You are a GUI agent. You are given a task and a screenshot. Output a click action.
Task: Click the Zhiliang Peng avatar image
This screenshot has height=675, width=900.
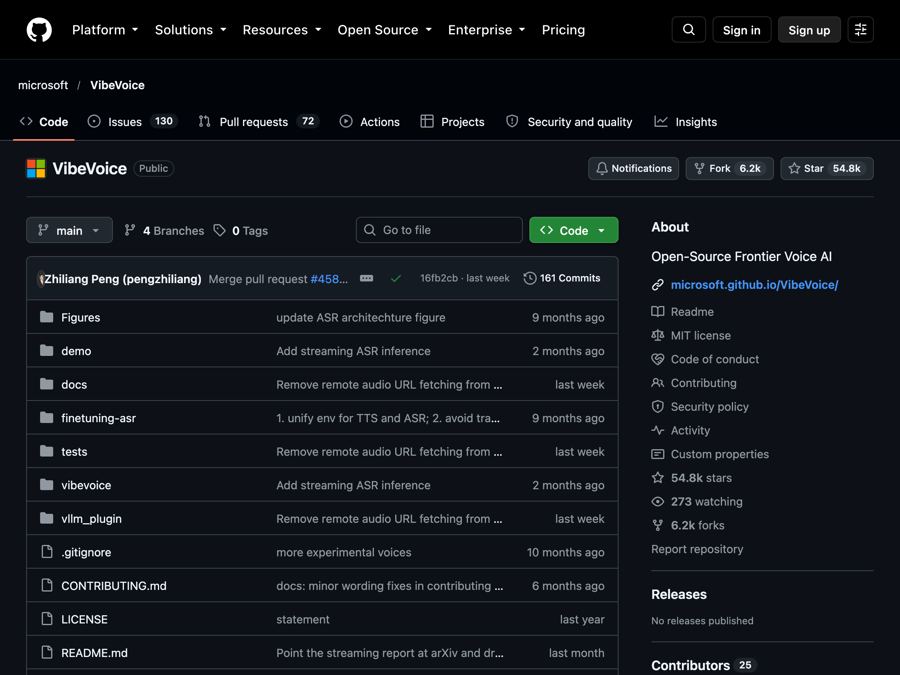[x=41, y=279]
